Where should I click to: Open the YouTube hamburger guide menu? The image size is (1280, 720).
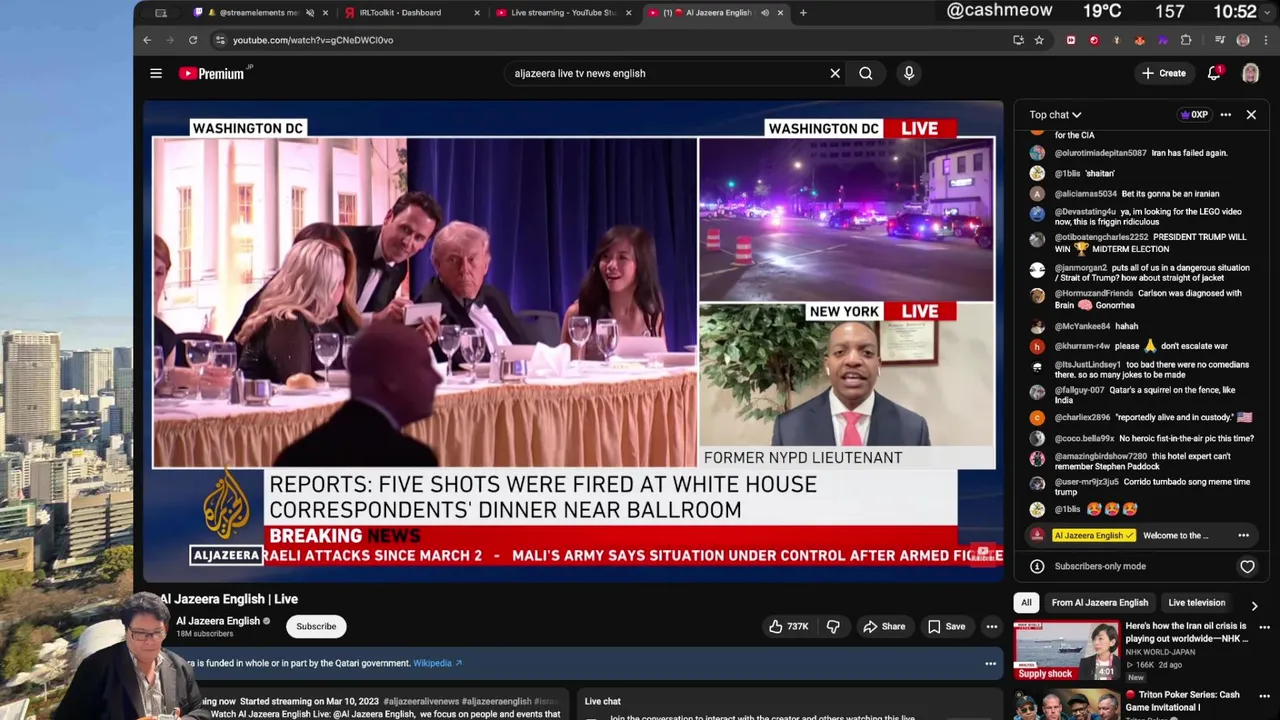tap(156, 73)
